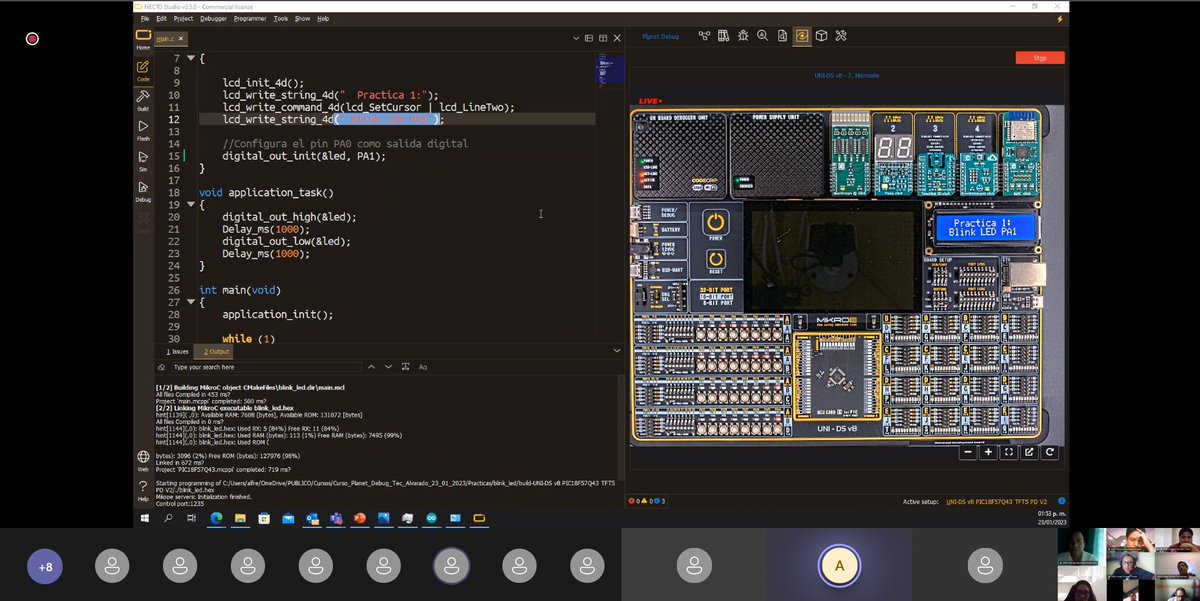Open Microsoft Edge from taskbar
Screen dimensions: 1200x601
(216, 518)
